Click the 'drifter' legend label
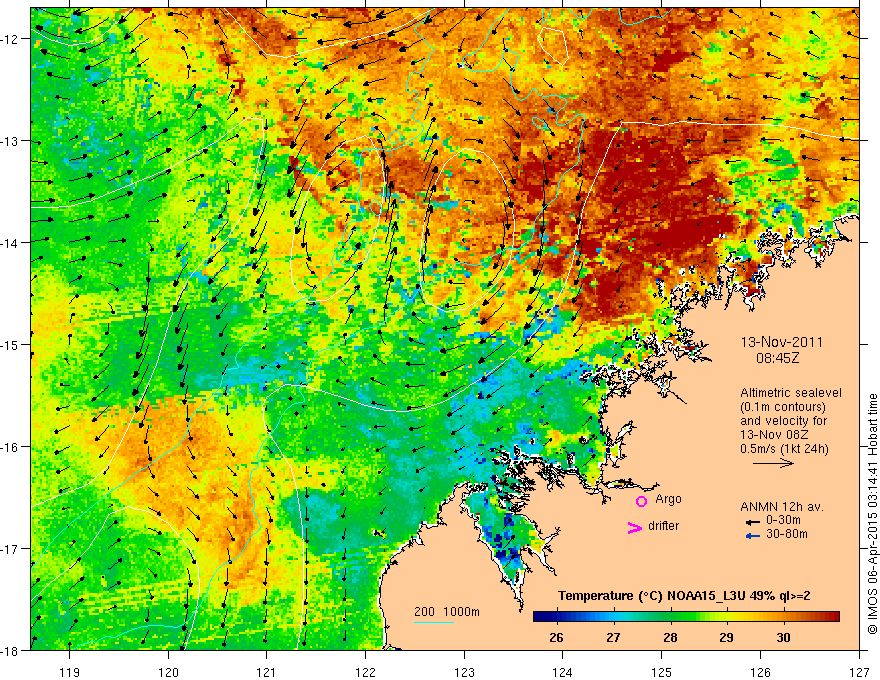The height and width of the screenshot is (680, 880). point(663,526)
